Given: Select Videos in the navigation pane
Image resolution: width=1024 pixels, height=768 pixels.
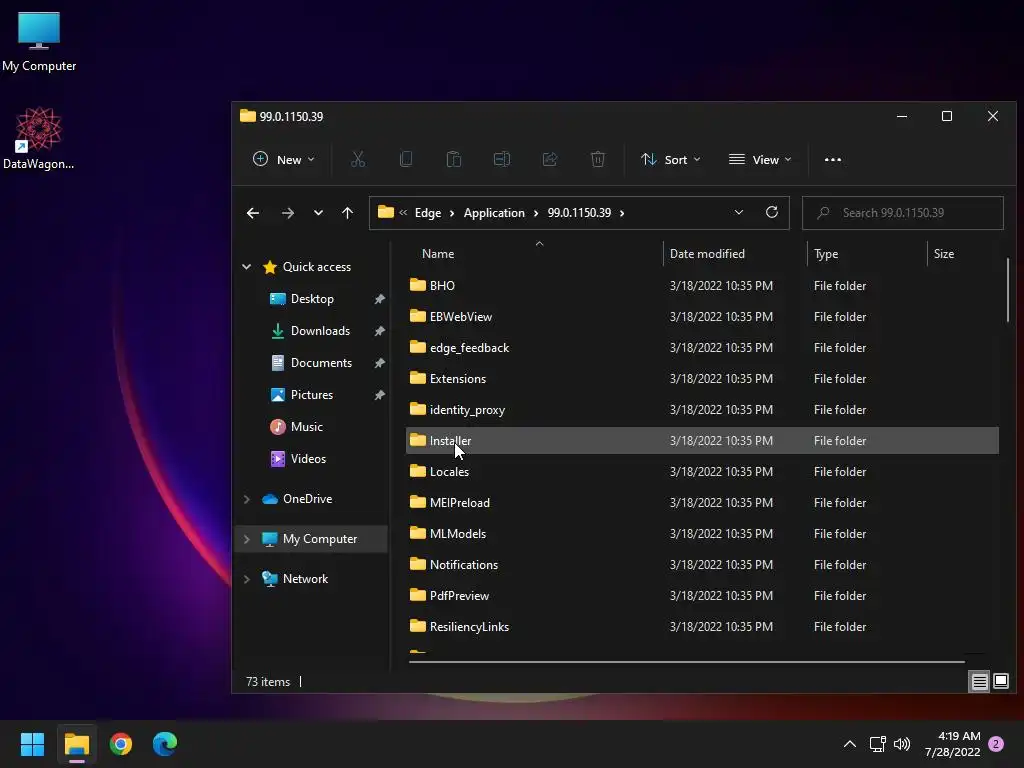Looking at the screenshot, I should pos(308,459).
